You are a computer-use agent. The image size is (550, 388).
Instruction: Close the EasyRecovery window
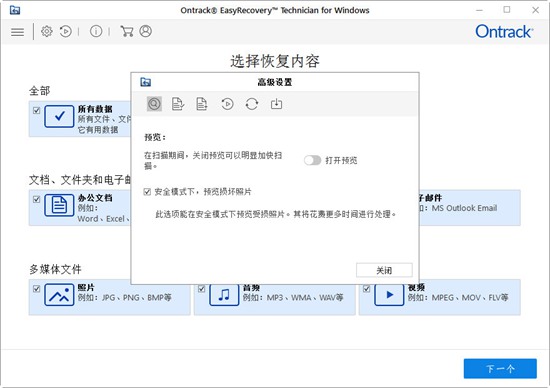tap(536, 10)
